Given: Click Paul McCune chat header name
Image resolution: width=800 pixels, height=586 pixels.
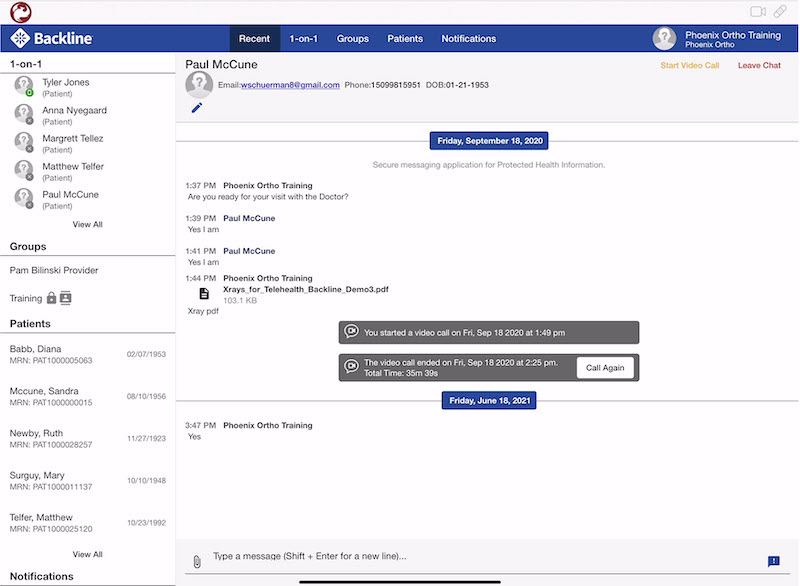Looking at the screenshot, I should [221, 65].
